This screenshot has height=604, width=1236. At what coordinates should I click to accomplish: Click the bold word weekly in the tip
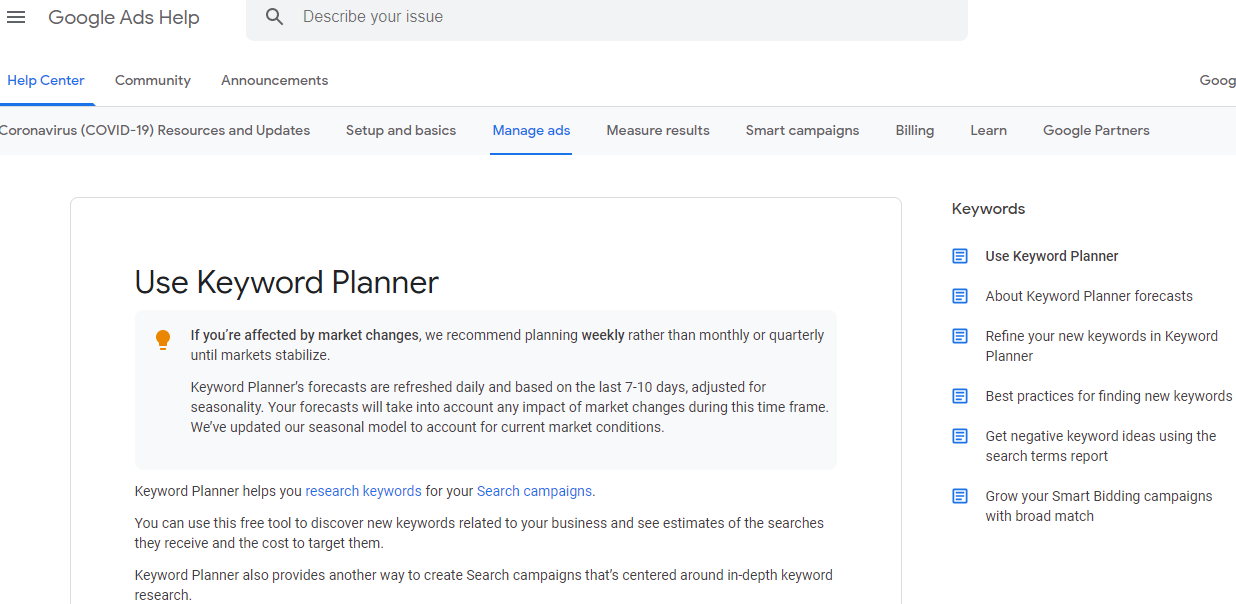tap(603, 335)
